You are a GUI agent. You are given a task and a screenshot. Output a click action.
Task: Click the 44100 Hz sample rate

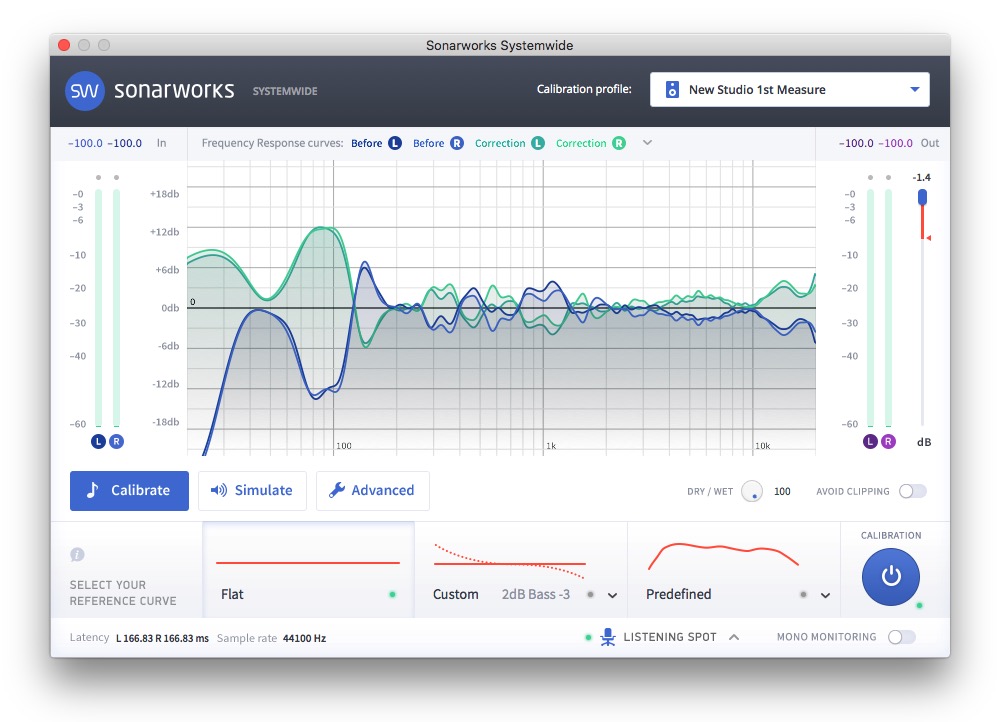[305, 638]
